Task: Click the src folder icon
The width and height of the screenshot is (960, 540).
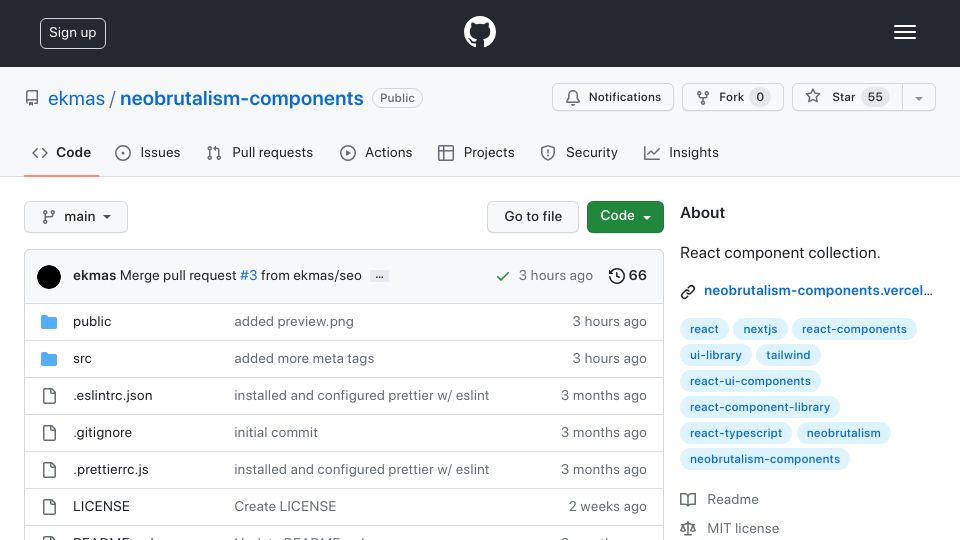Action: click(x=49, y=359)
